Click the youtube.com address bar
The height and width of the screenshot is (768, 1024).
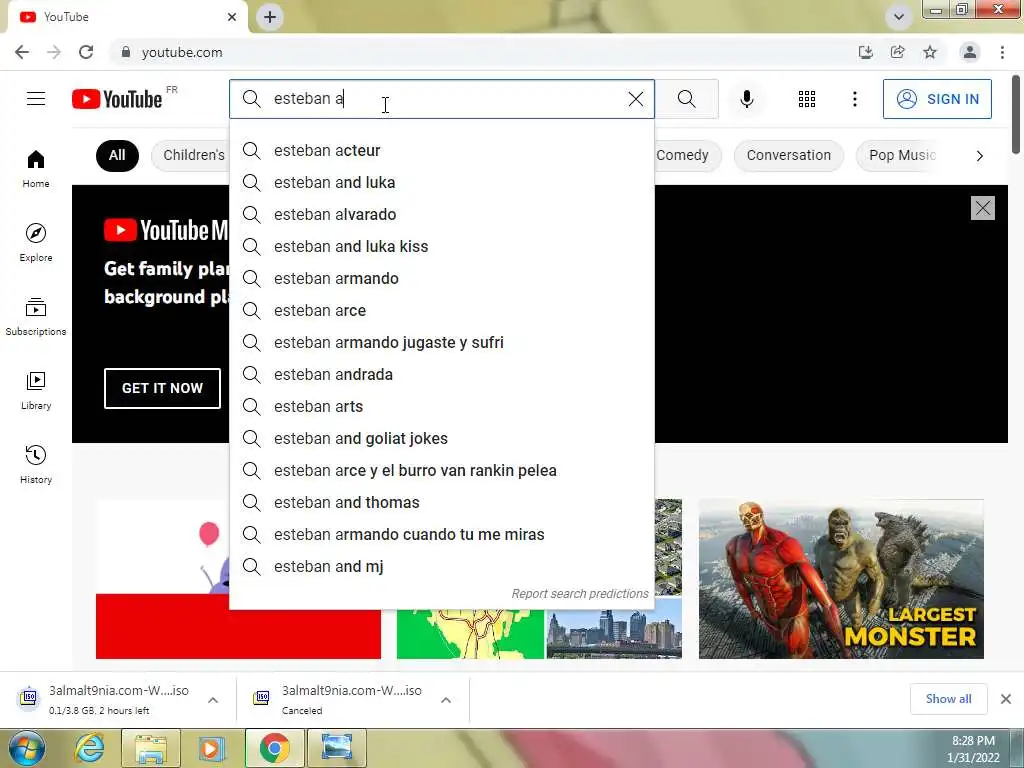[x=483, y=52]
